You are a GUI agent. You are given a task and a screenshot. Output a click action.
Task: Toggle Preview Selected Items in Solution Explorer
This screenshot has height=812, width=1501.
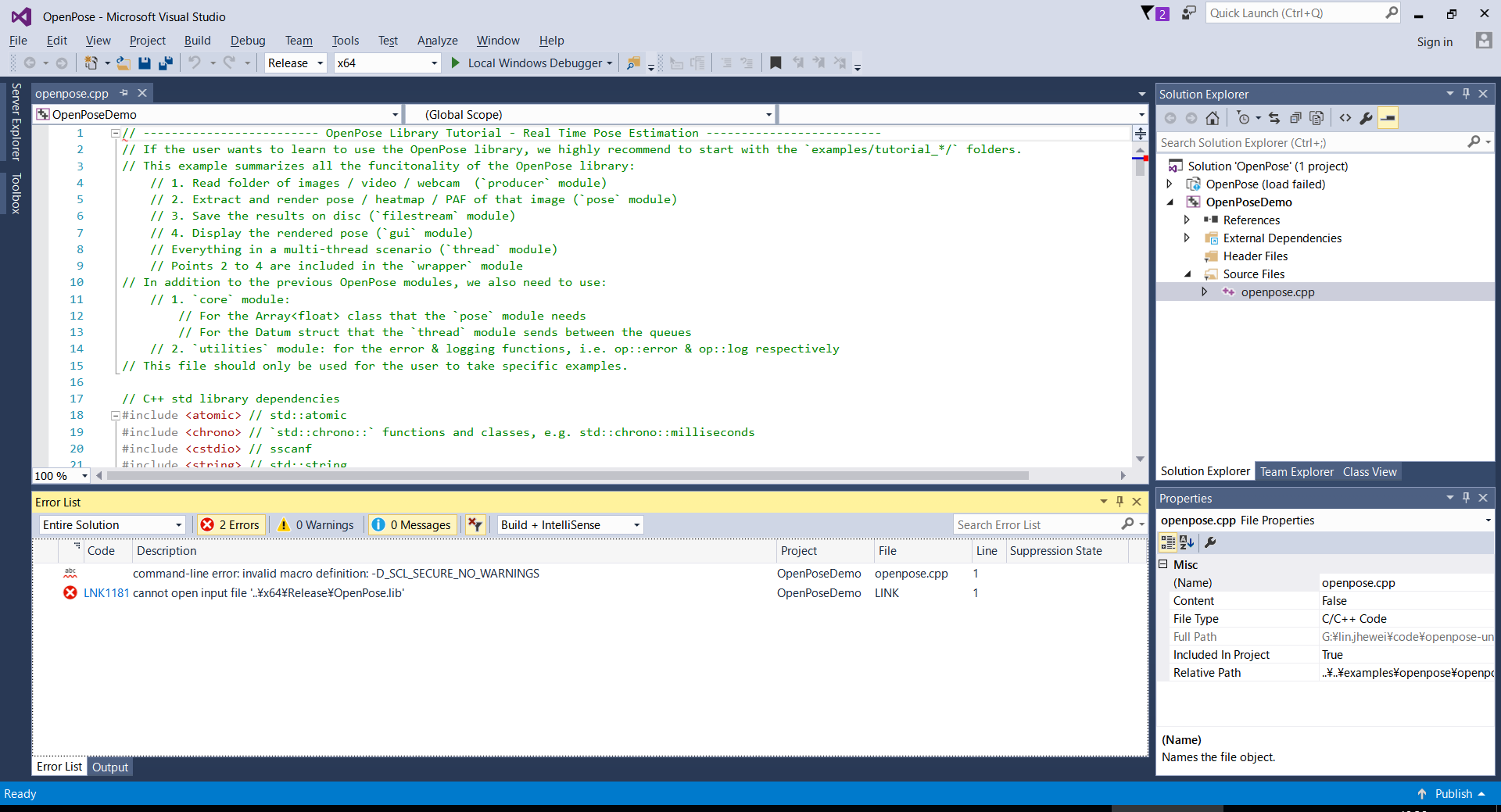click(x=1388, y=118)
